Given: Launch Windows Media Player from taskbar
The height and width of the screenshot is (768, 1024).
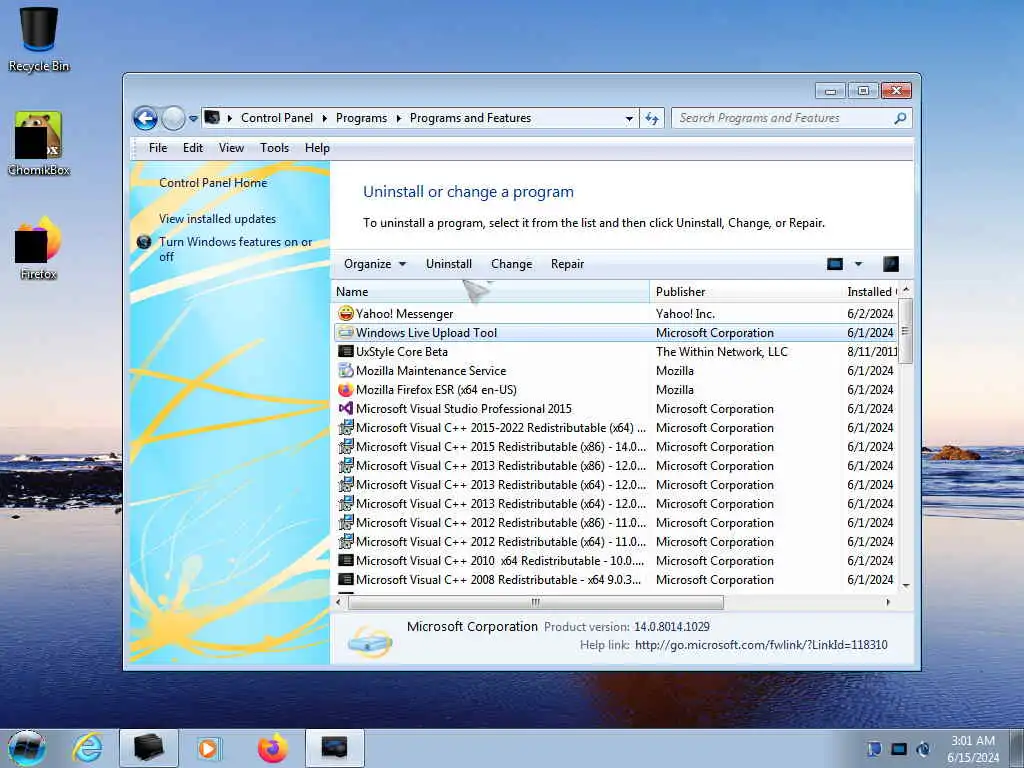Looking at the screenshot, I should [209, 748].
